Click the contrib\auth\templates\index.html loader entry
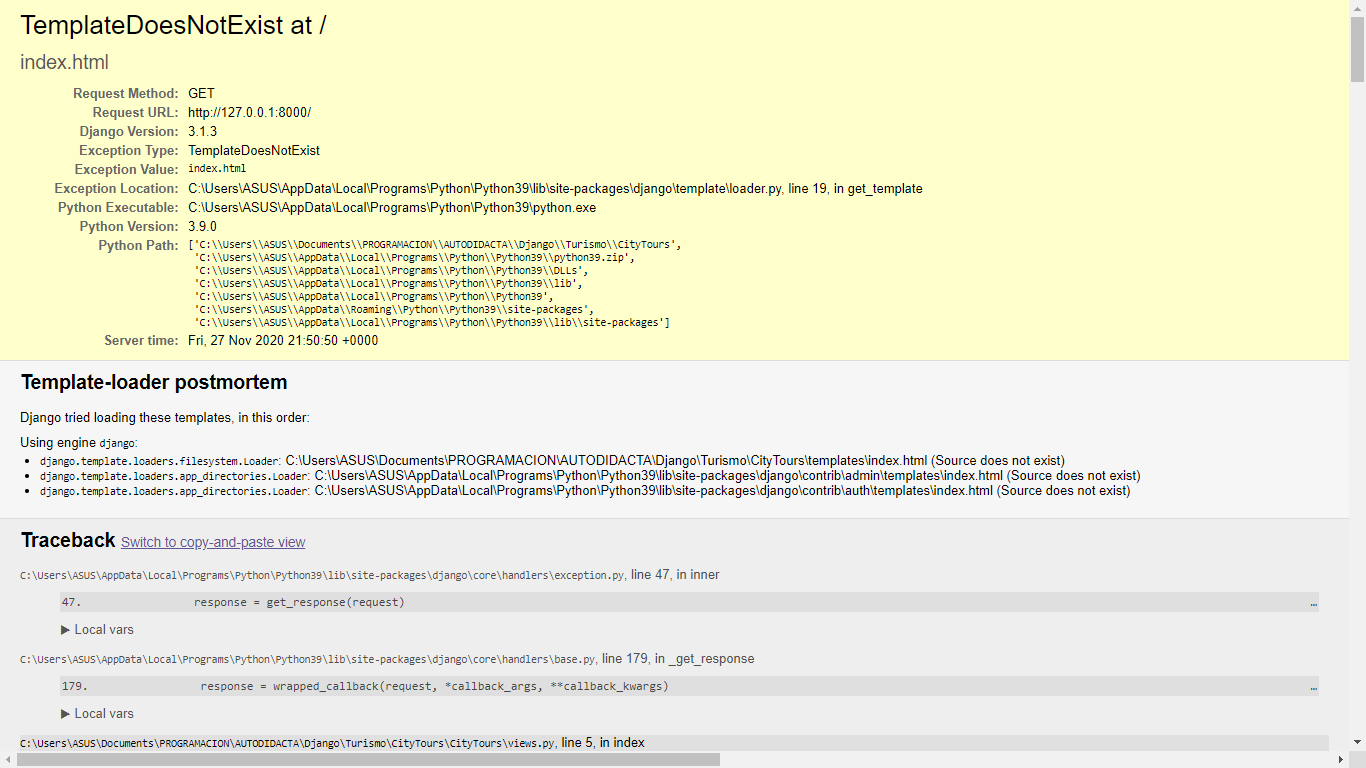The height and width of the screenshot is (768, 1366). point(585,491)
